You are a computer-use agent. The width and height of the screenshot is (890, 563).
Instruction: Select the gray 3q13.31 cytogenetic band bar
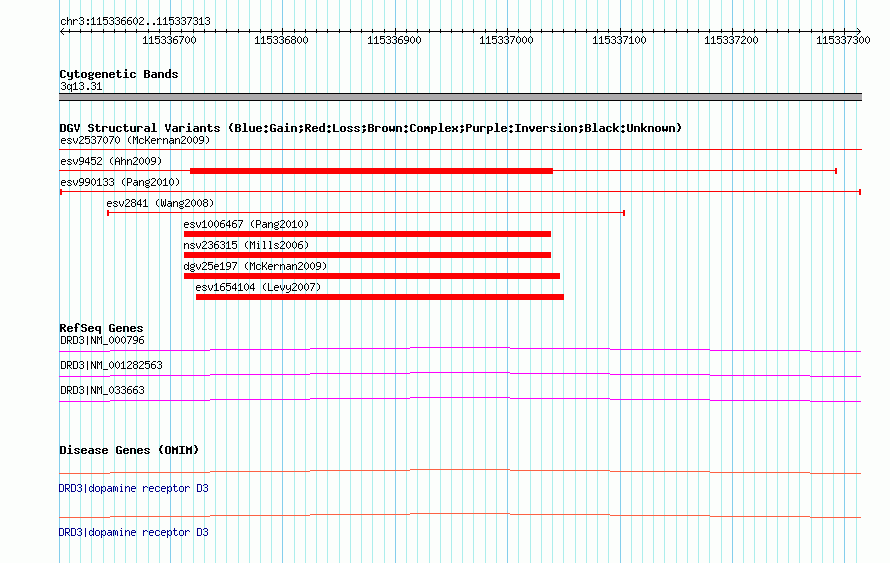click(x=460, y=97)
